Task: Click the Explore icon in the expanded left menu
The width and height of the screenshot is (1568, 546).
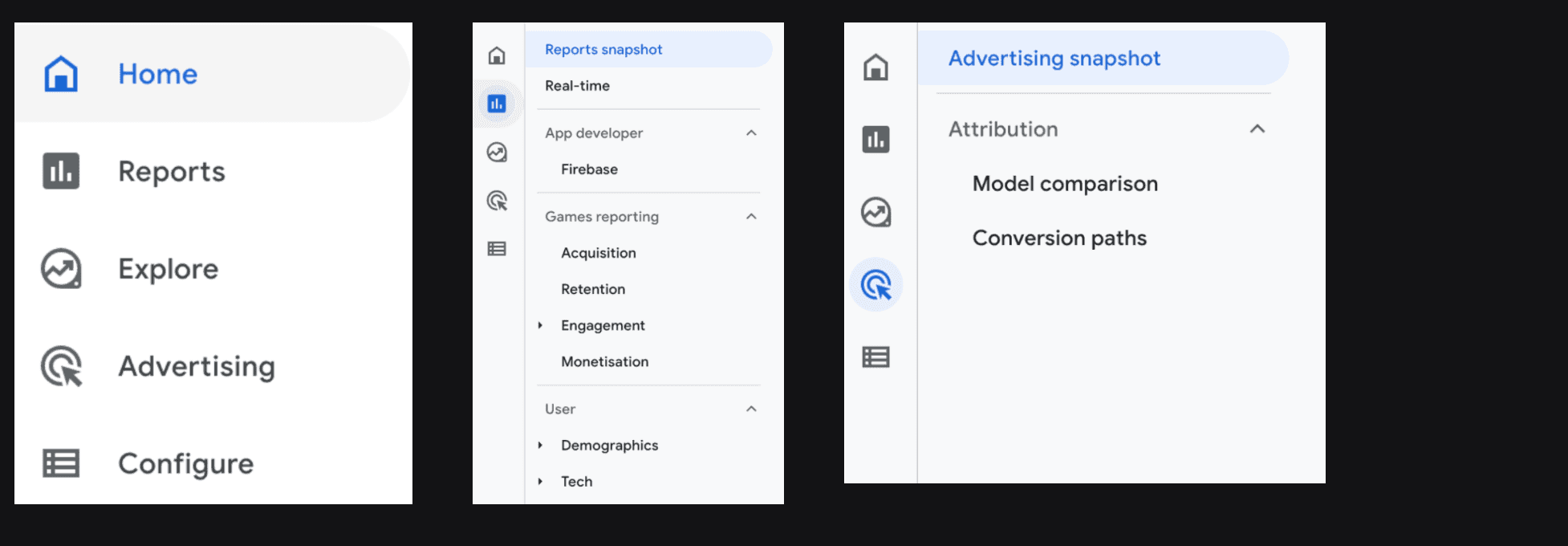Action: point(61,268)
